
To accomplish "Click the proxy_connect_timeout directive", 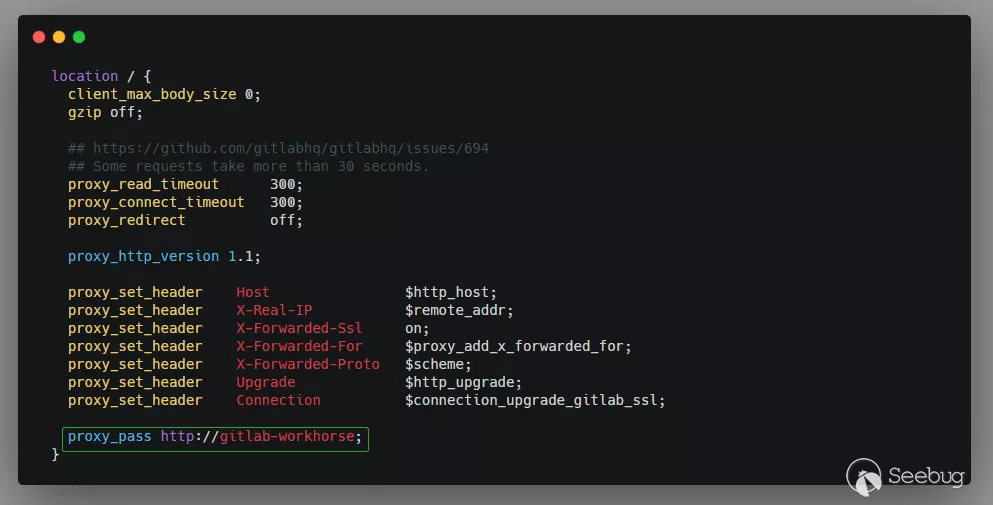I will (156, 202).
